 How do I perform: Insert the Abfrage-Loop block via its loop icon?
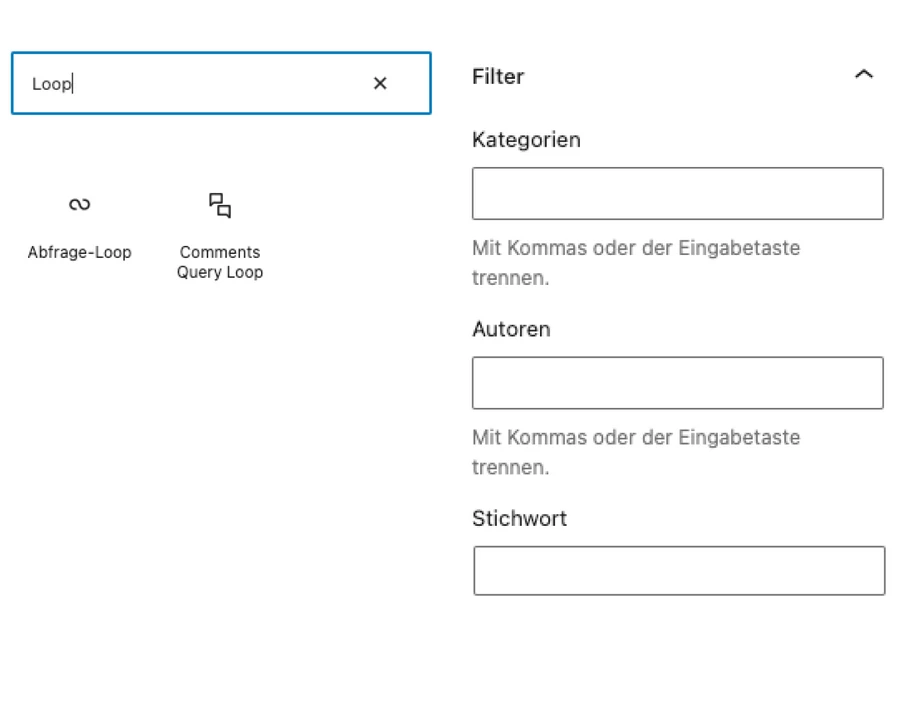79,205
